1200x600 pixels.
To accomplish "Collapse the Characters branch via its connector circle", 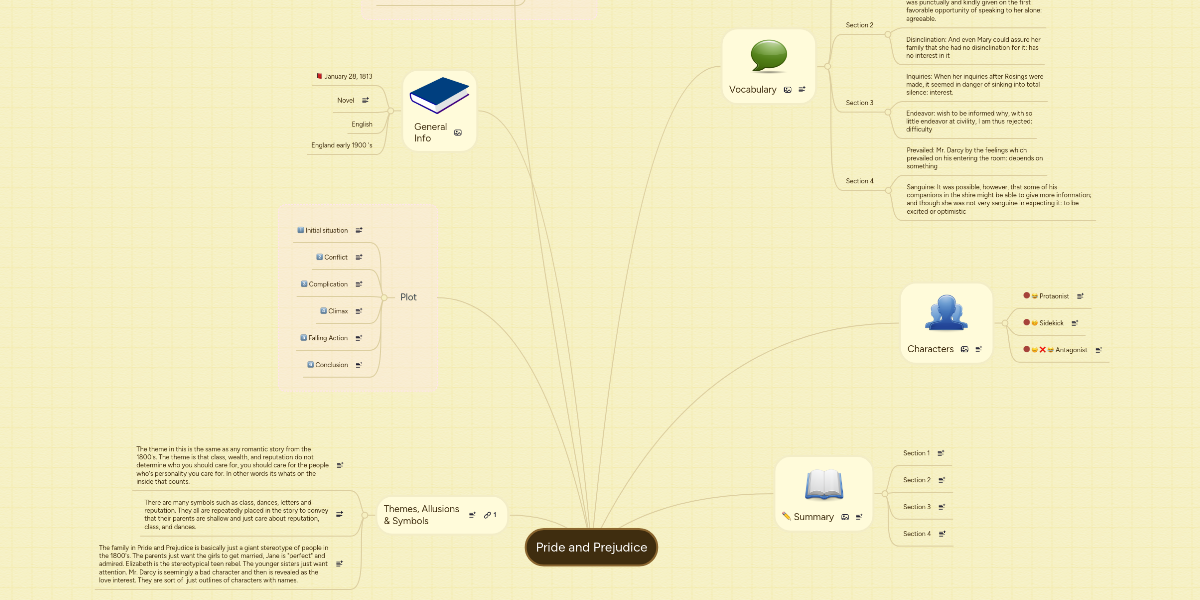I will [x=1005, y=323].
